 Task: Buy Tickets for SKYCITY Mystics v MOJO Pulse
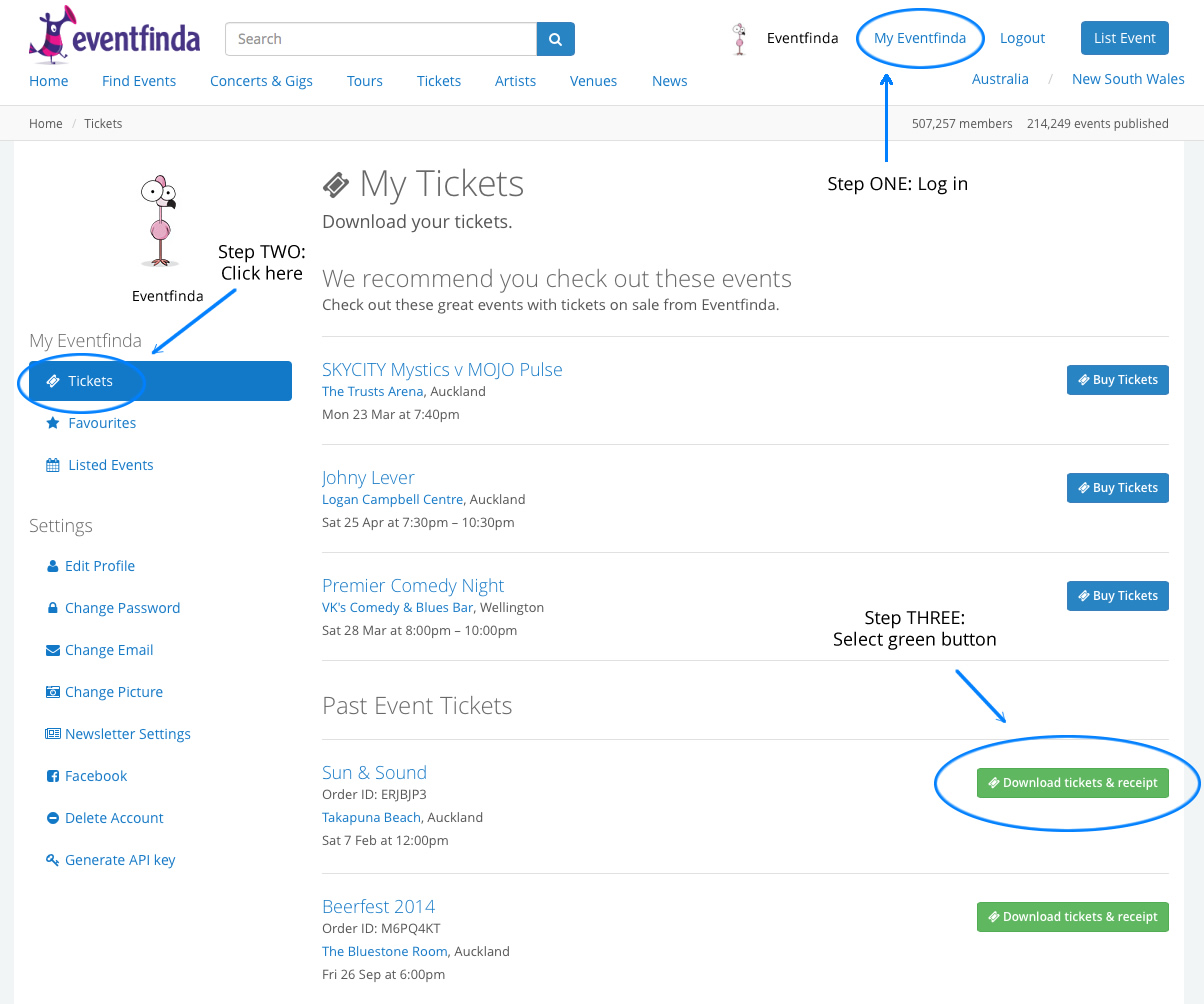pos(1118,380)
